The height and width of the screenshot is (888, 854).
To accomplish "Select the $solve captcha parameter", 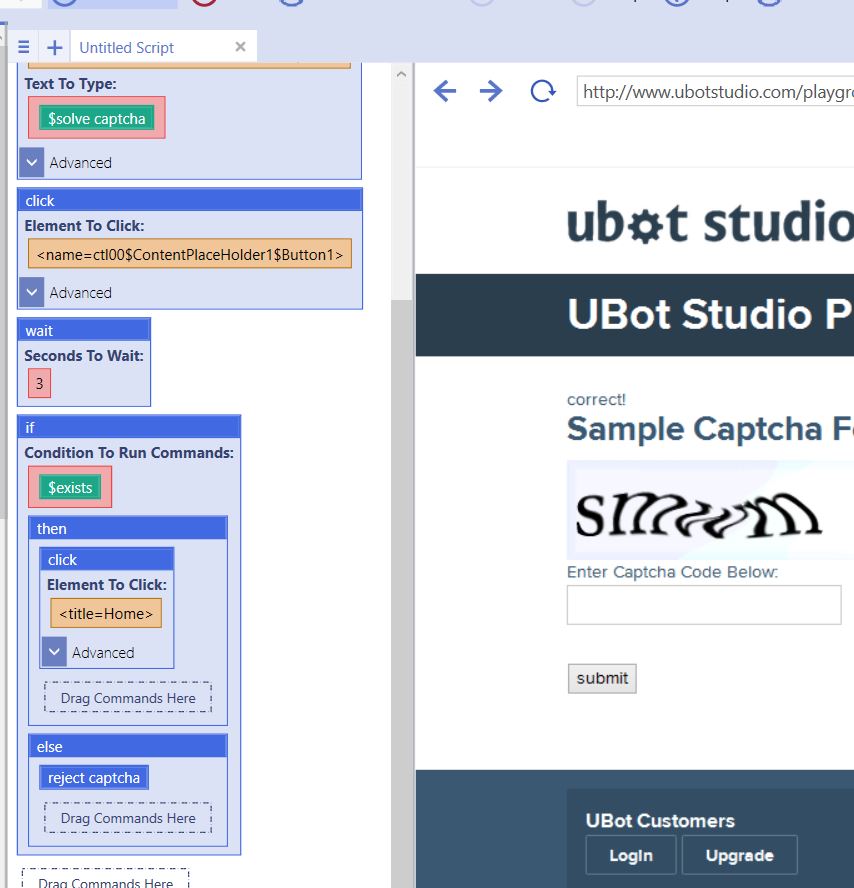I will point(96,118).
